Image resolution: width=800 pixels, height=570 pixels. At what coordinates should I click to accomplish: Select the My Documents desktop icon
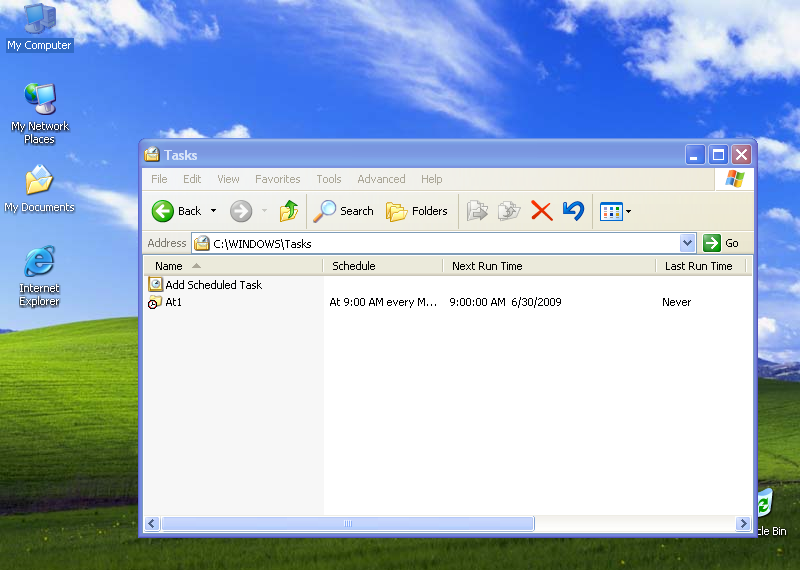click(x=39, y=189)
